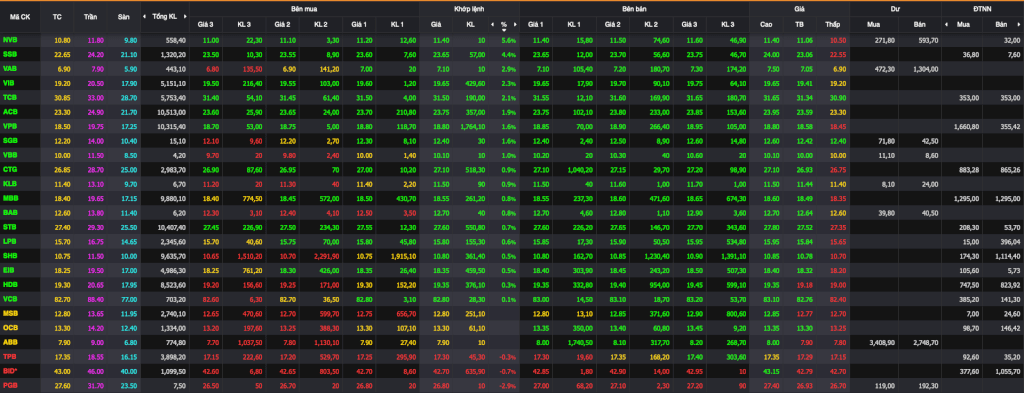Toggle the sort triangle under the % header
Viewport: 1024px width, 393px height.
coord(504,30)
